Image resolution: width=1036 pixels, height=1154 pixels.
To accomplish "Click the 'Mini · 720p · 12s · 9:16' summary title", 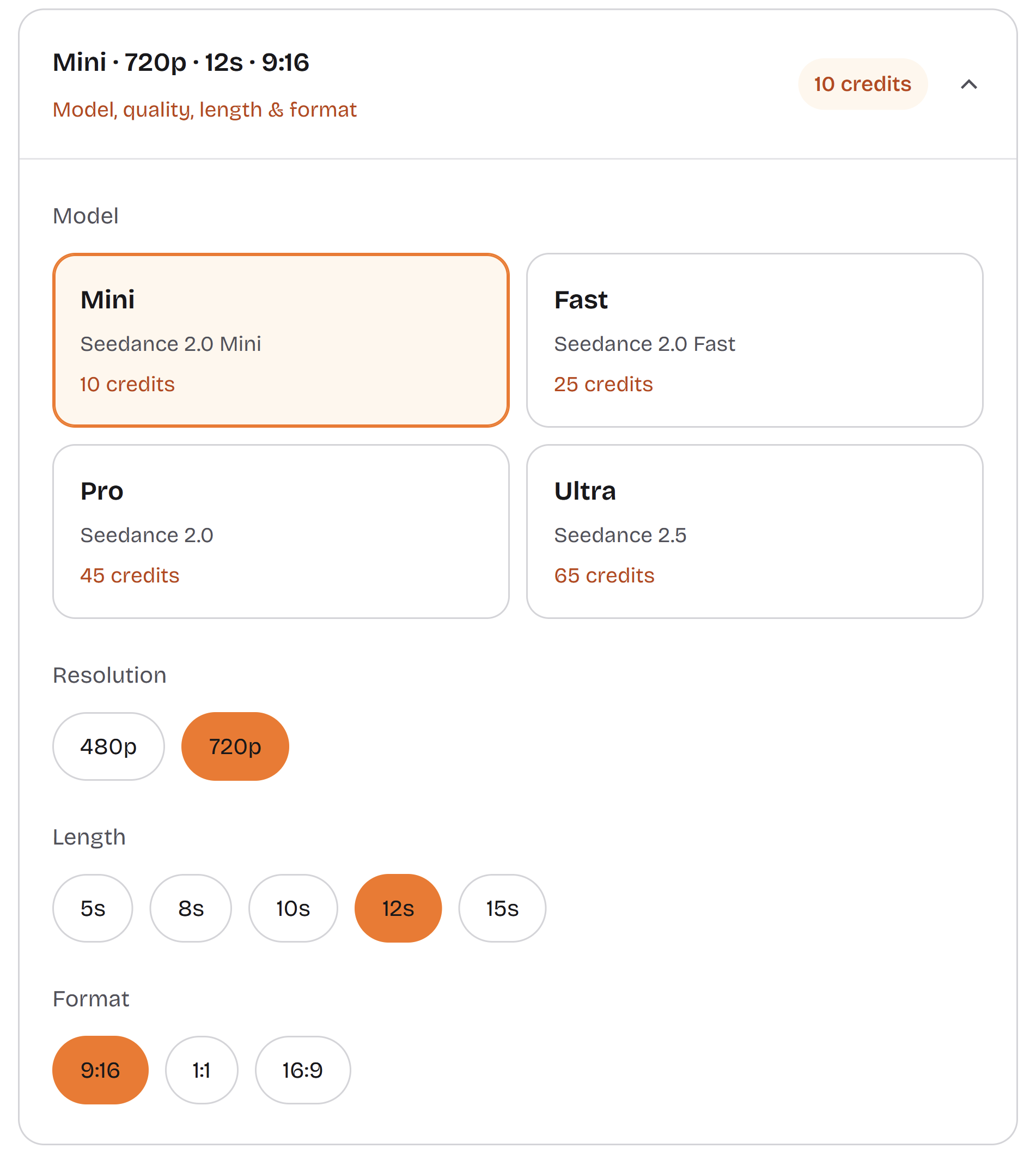I will click(x=181, y=63).
